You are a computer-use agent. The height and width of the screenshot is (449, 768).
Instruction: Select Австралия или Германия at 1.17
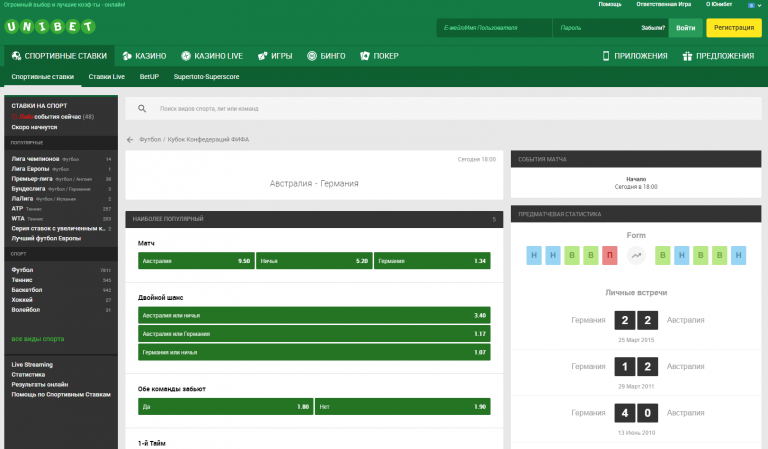click(x=314, y=334)
